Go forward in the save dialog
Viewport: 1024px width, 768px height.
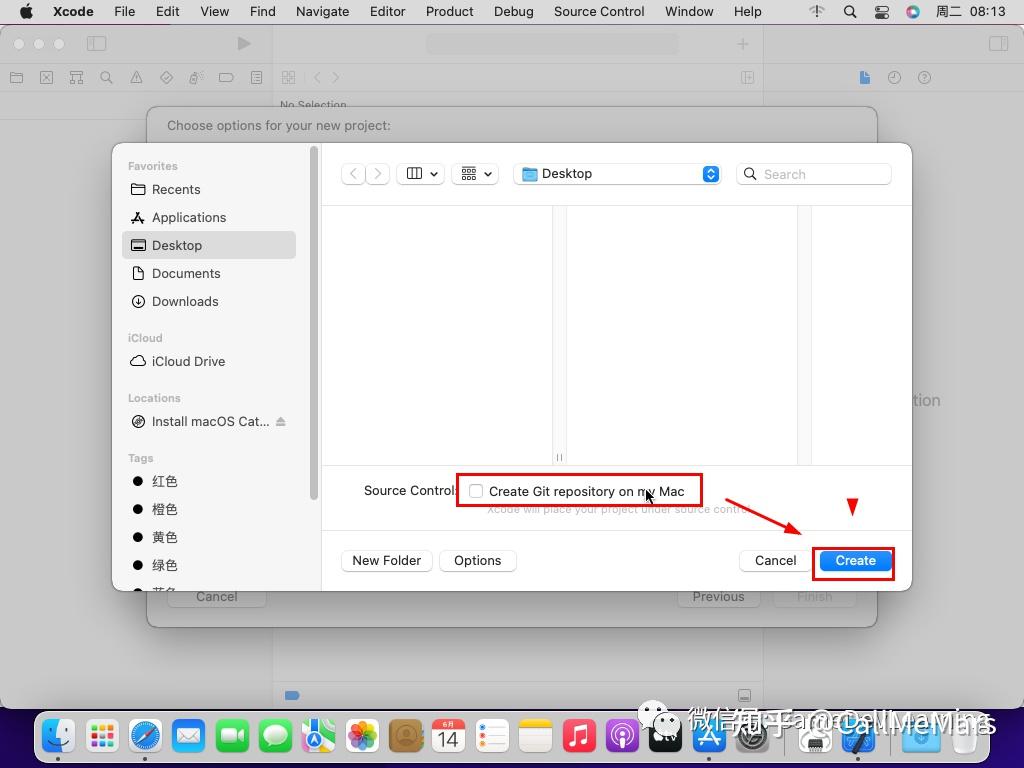[377, 174]
